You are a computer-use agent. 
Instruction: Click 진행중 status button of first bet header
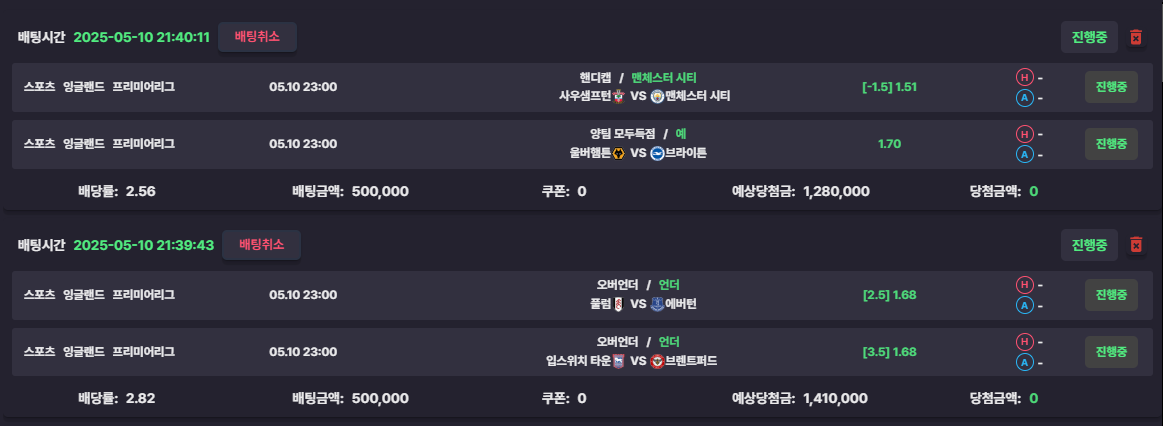point(1089,37)
